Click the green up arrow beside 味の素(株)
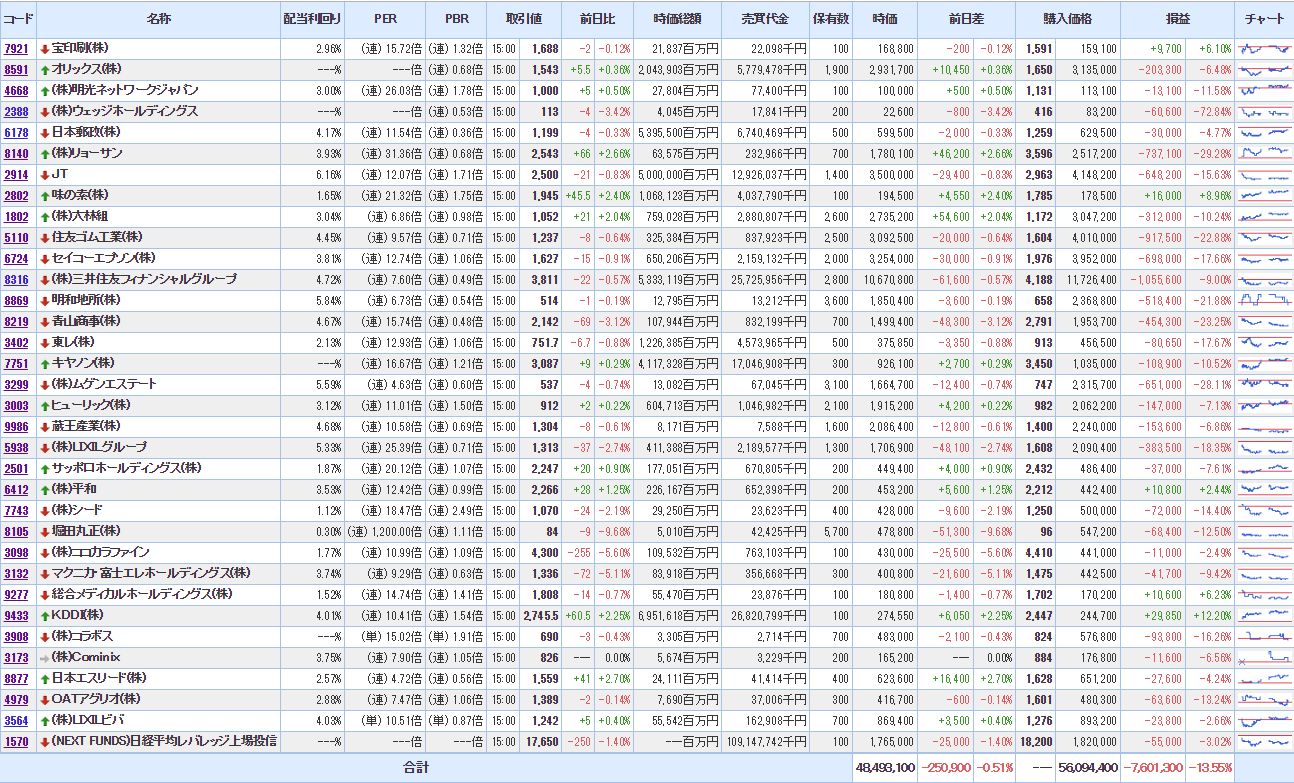The height and width of the screenshot is (783, 1294). pyautogui.click(x=45, y=195)
